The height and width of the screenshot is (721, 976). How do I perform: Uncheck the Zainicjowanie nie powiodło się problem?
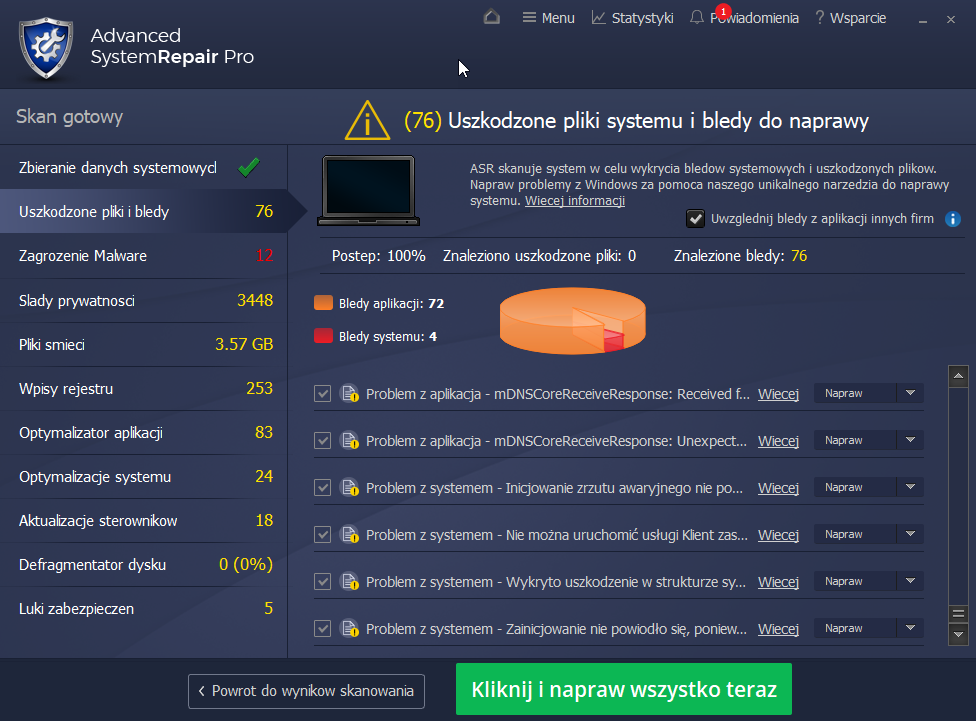pyautogui.click(x=322, y=629)
